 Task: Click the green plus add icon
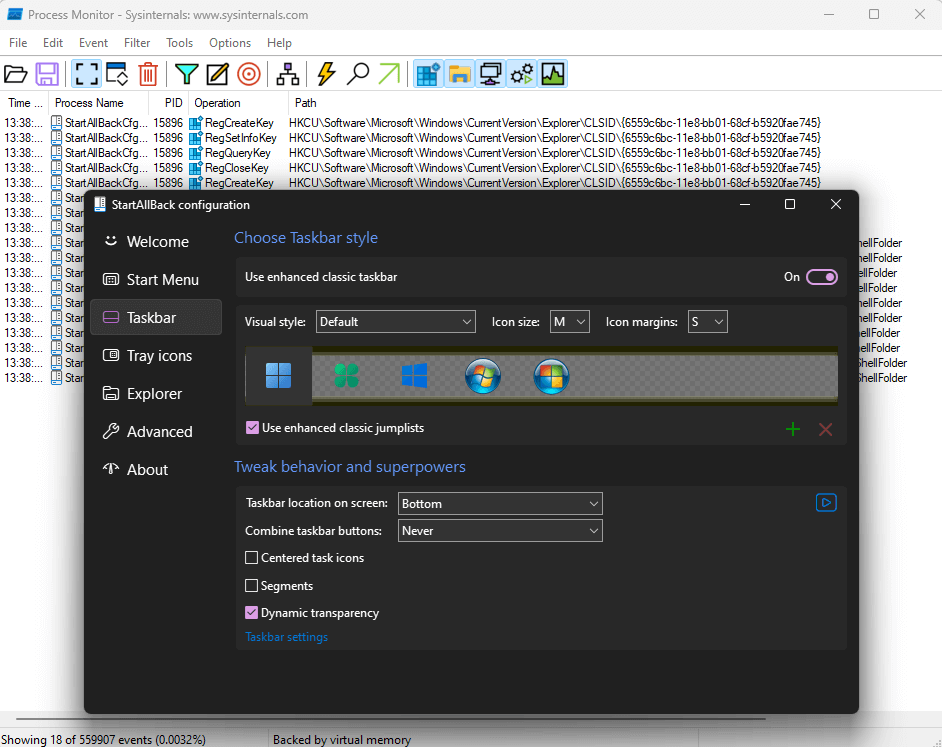coord(793,429)
